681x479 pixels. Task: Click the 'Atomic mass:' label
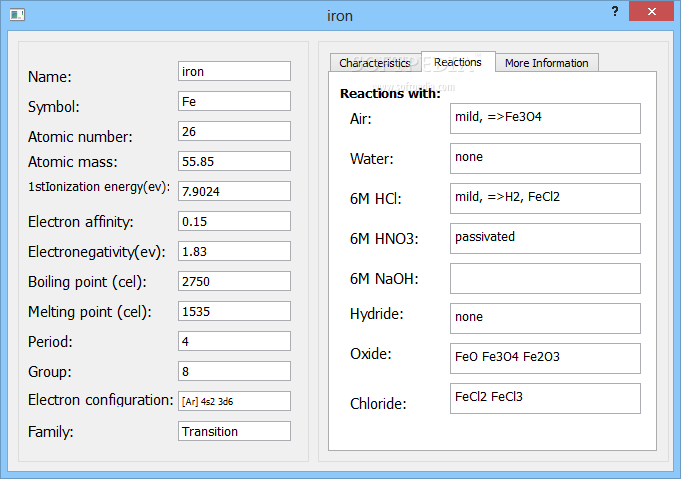(73, 162)
